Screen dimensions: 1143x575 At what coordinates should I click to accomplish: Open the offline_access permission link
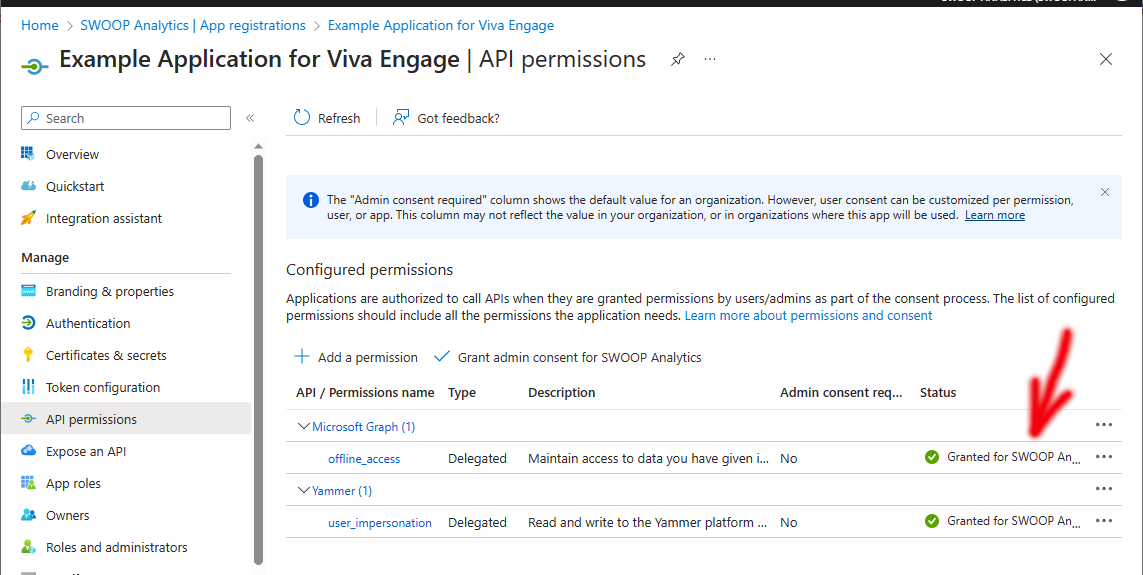tap(364, 458)
